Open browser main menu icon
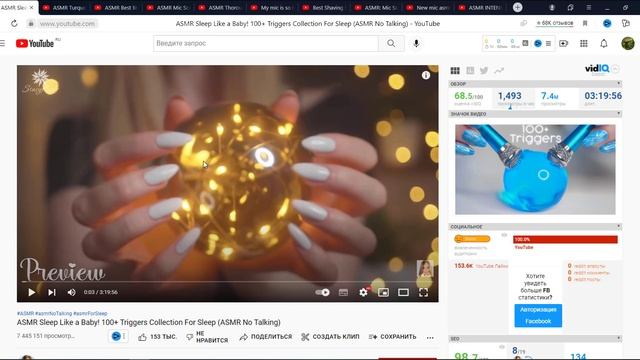Image resolution: width=640 pixels, height=360 pixels. (589, 7)
